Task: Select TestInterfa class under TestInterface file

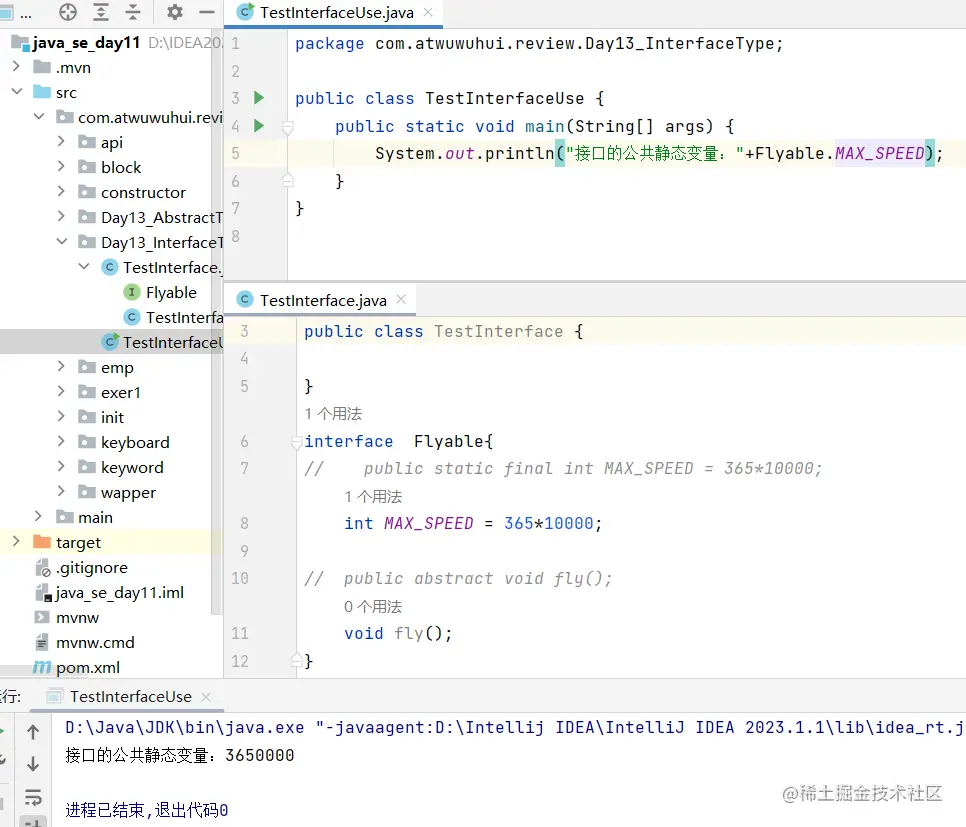Action: tap(174, 317)
